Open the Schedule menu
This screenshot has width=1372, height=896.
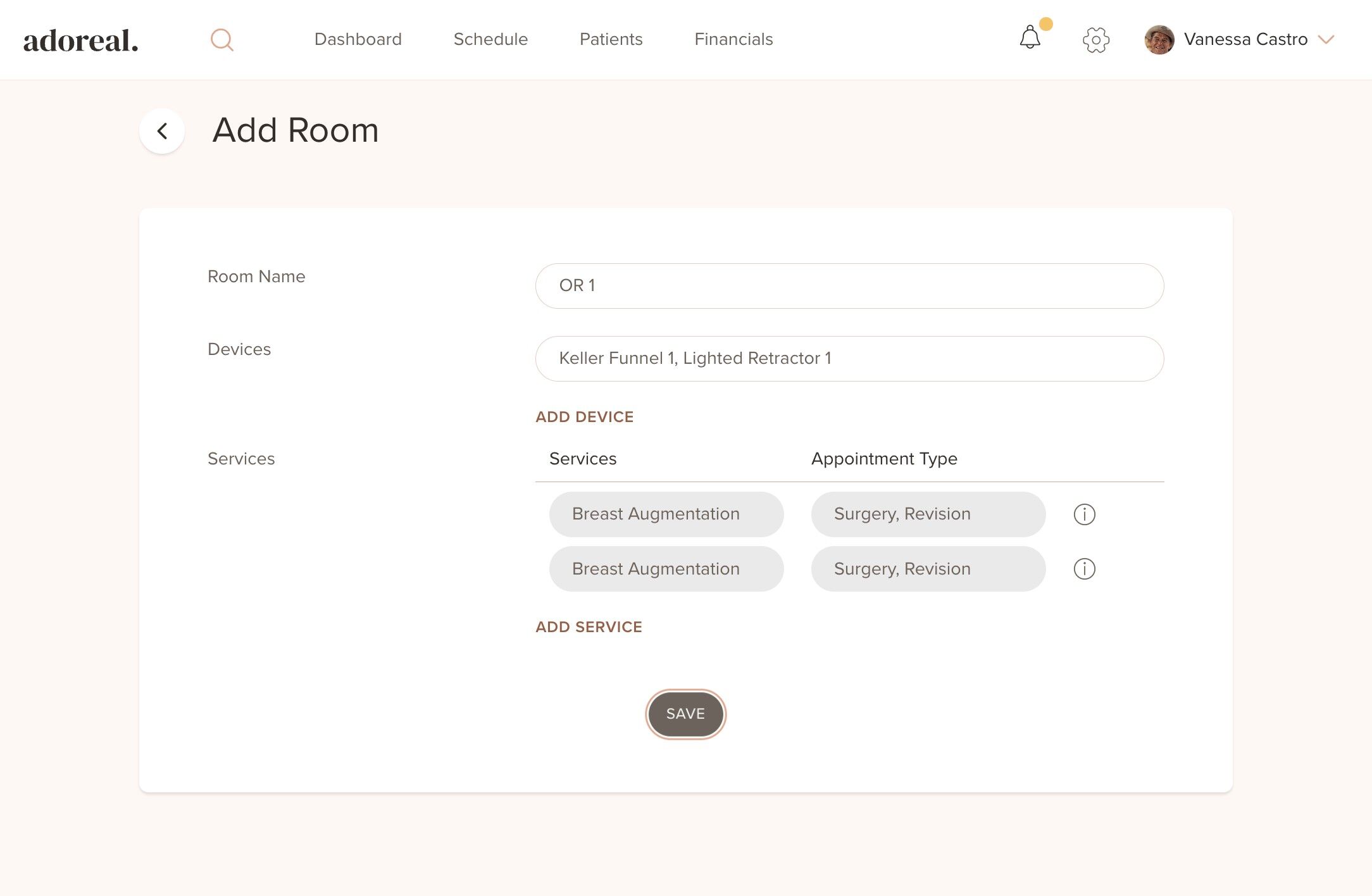(x=490, y=39)
